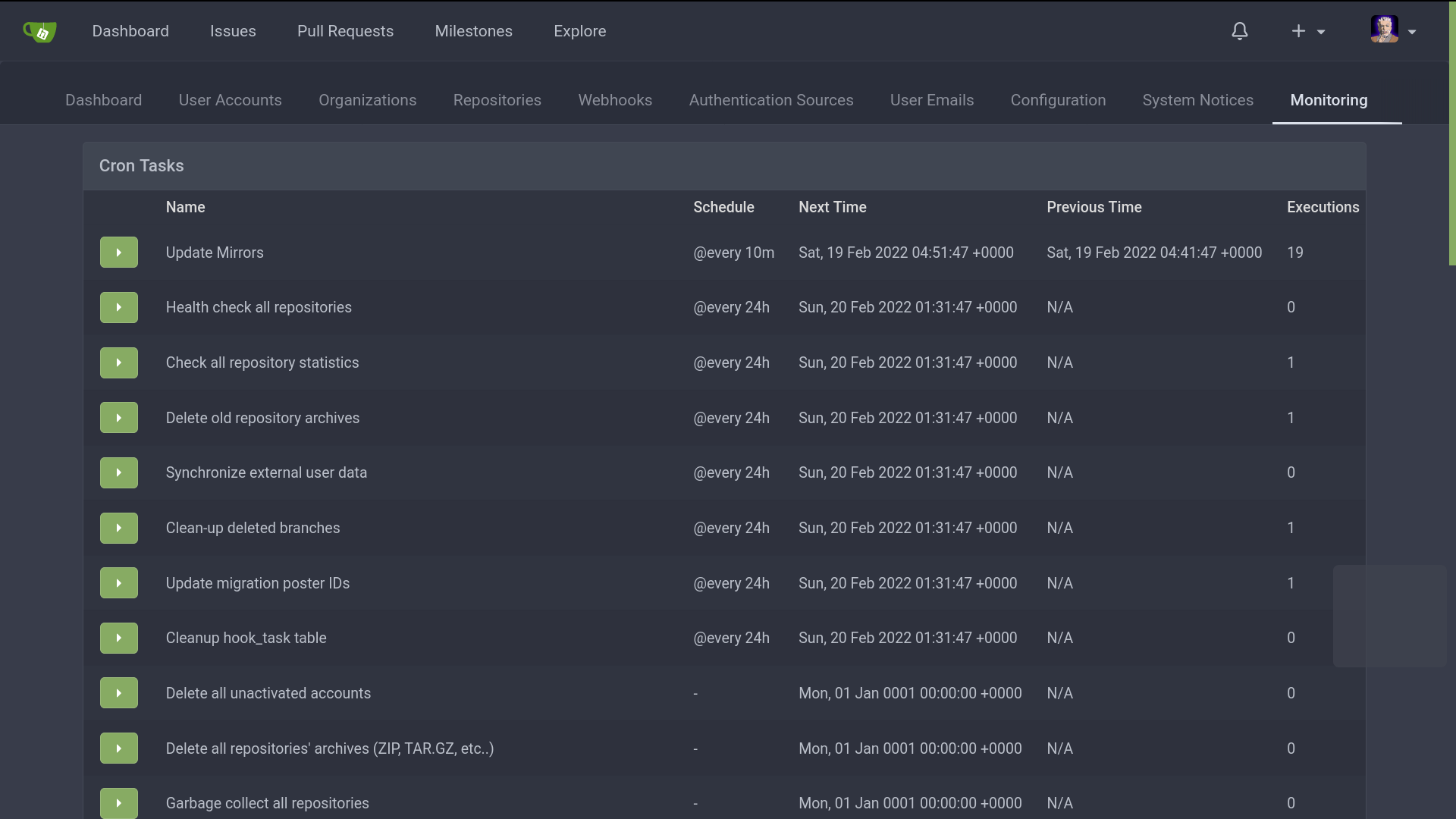This screenshot has width=1456, height=819.
Task: Run Delete old repository archives task
Action: [118, 418]
